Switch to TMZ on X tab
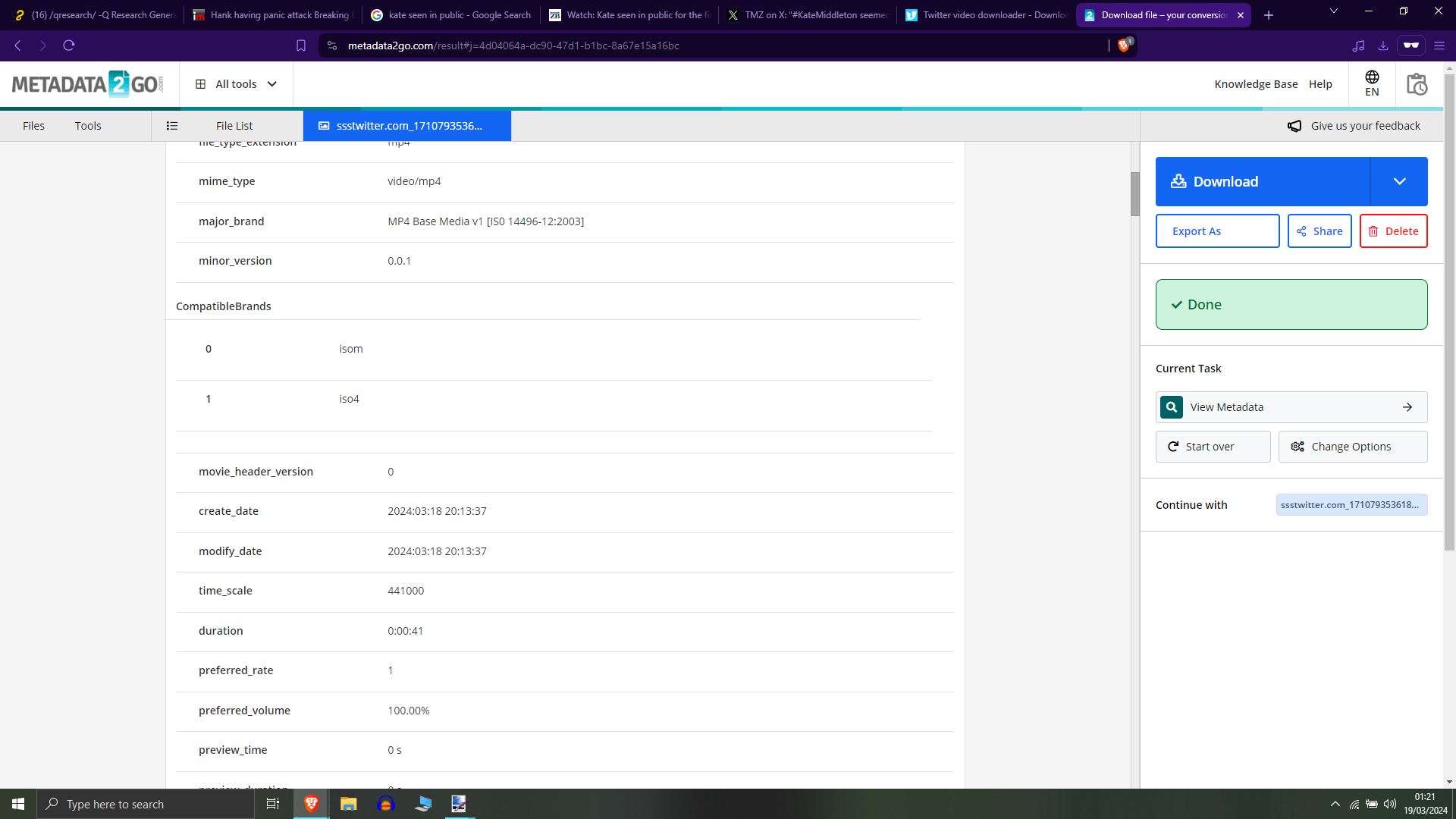Viewport: 1456px width, 819px height. pyautogui.click(x=808, y=15)
